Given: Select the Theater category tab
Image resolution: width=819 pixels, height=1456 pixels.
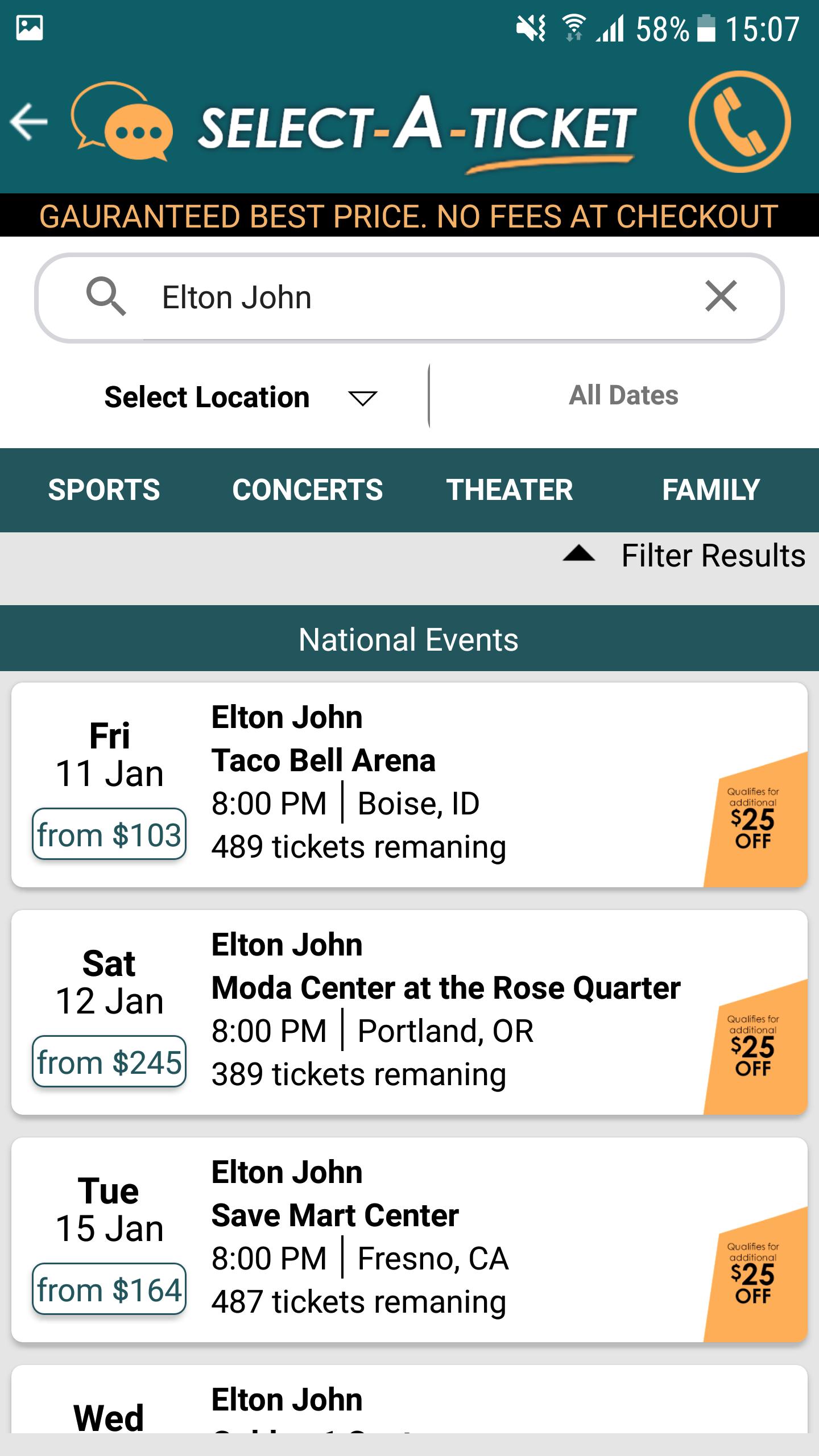Looking at the screenshot, I should [x=509, y=490].
